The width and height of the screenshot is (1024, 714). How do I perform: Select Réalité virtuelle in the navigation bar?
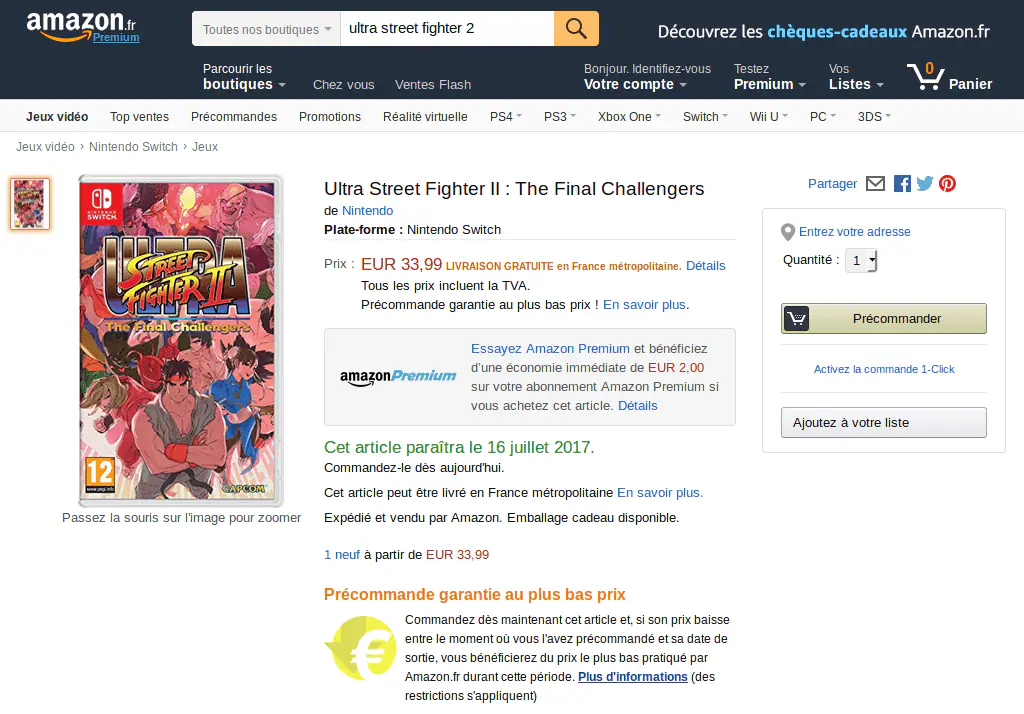click(x=425, y=117)
